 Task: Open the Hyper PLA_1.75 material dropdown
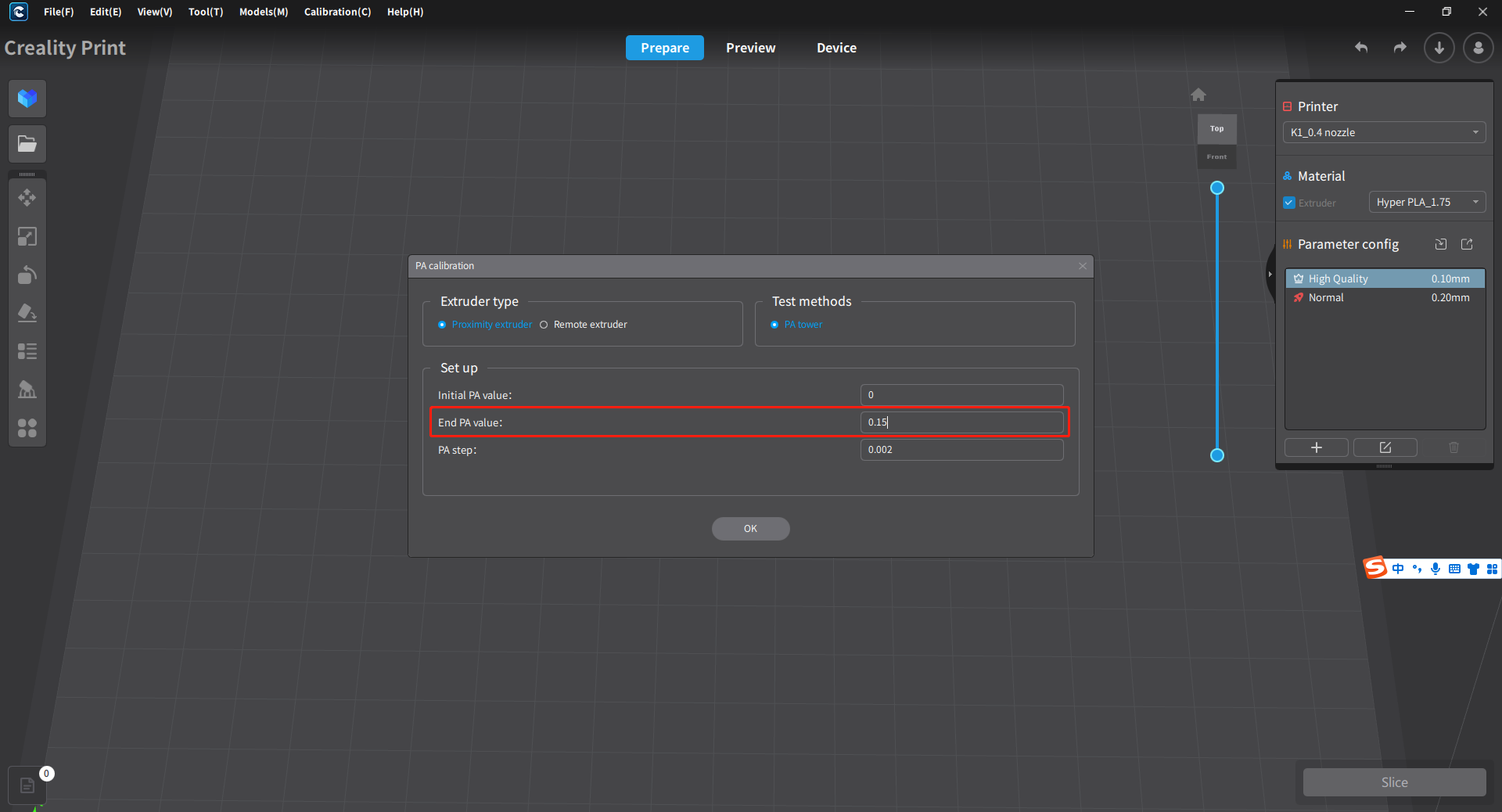[1427, 202]
